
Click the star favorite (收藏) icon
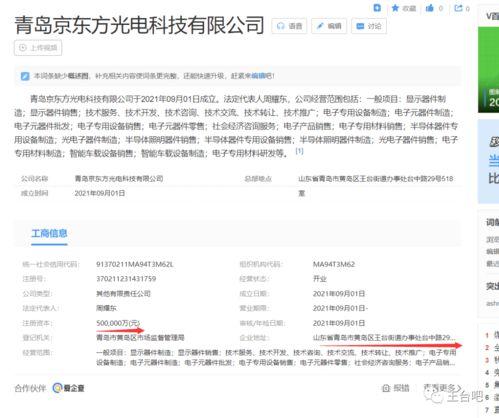pos(395,8)
